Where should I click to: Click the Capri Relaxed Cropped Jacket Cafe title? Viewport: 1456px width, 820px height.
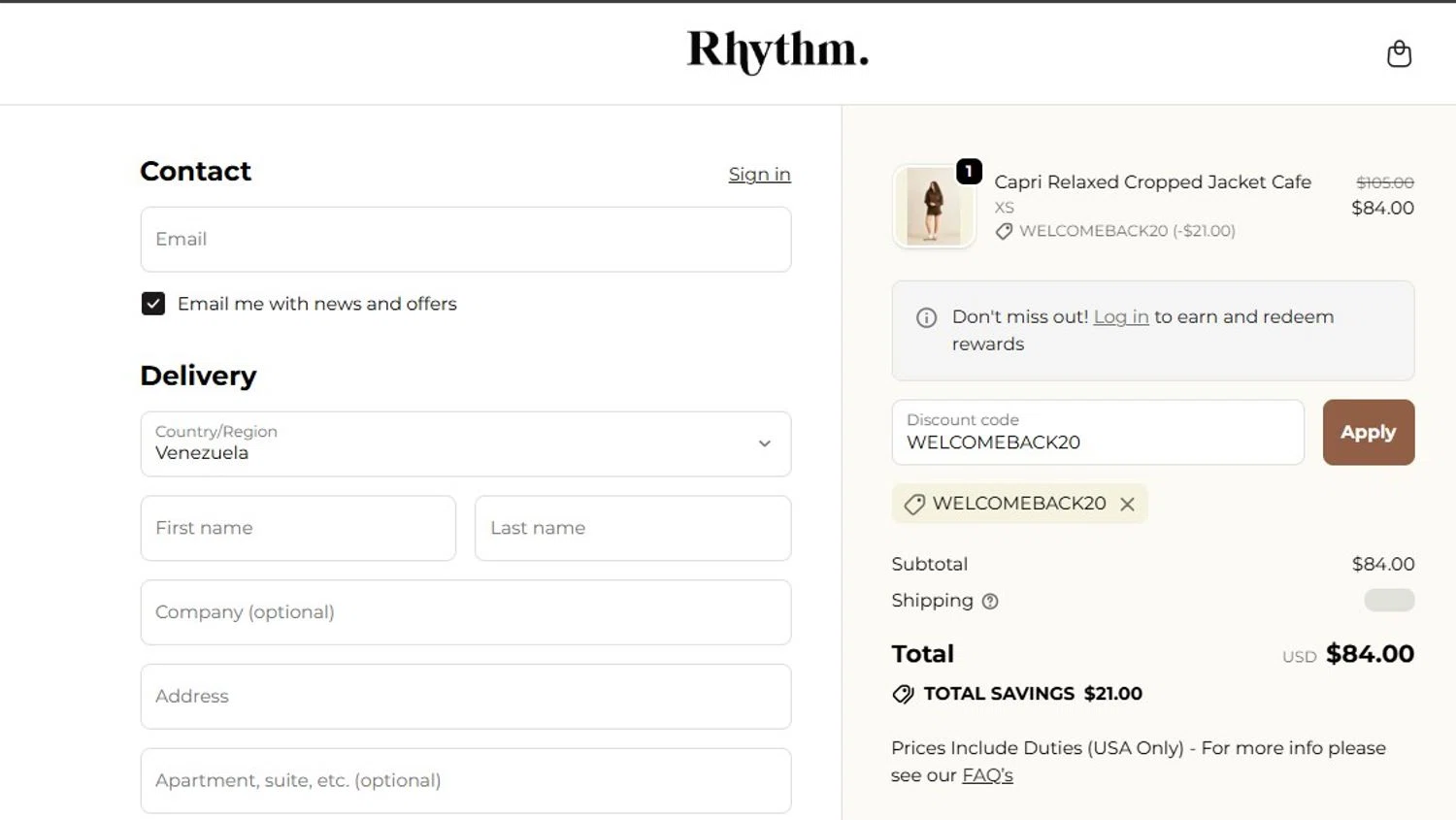[1152, 181]
